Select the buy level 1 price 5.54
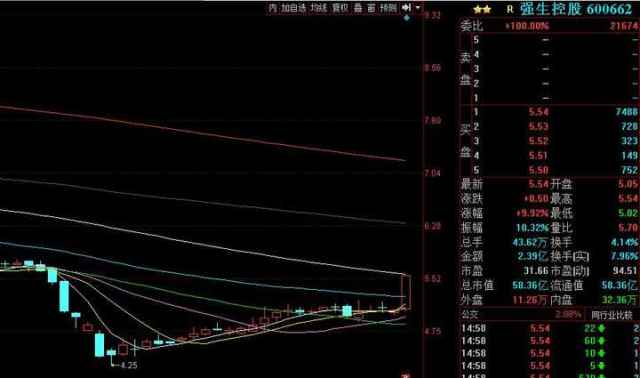Viewport: 640px width, 378px height. pos(538,112)
